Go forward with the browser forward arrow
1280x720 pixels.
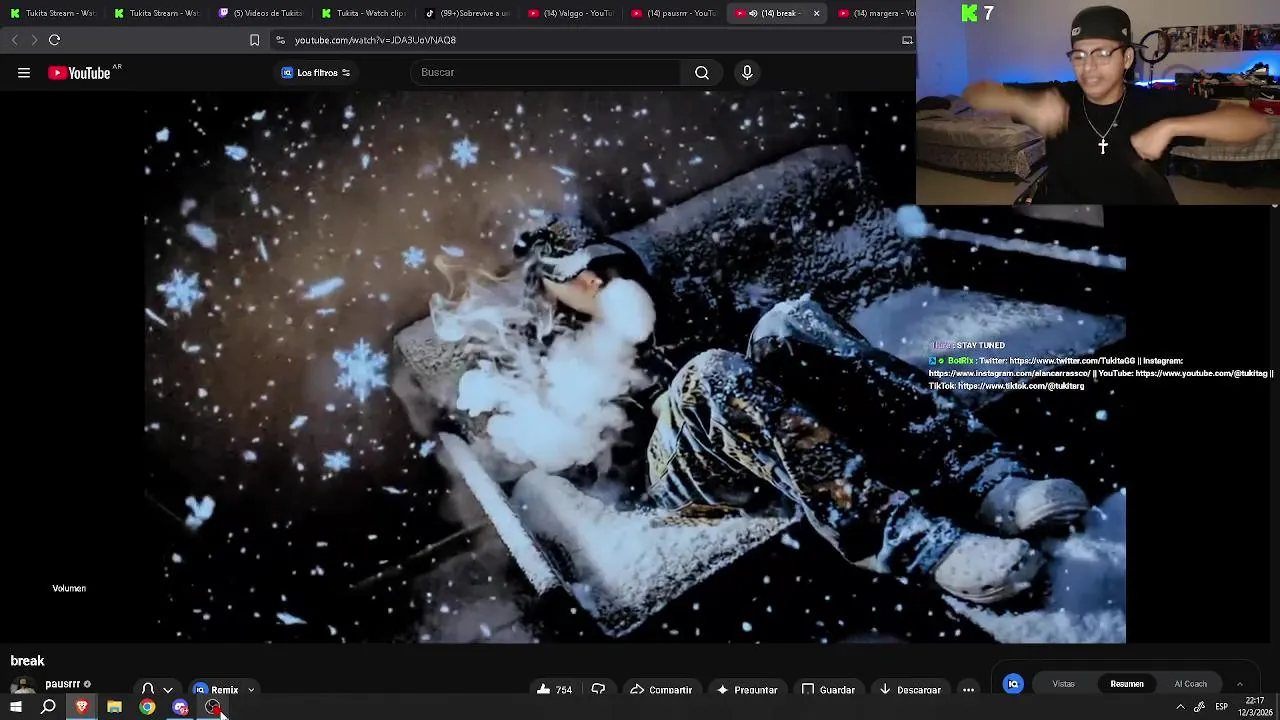point(34,40)
